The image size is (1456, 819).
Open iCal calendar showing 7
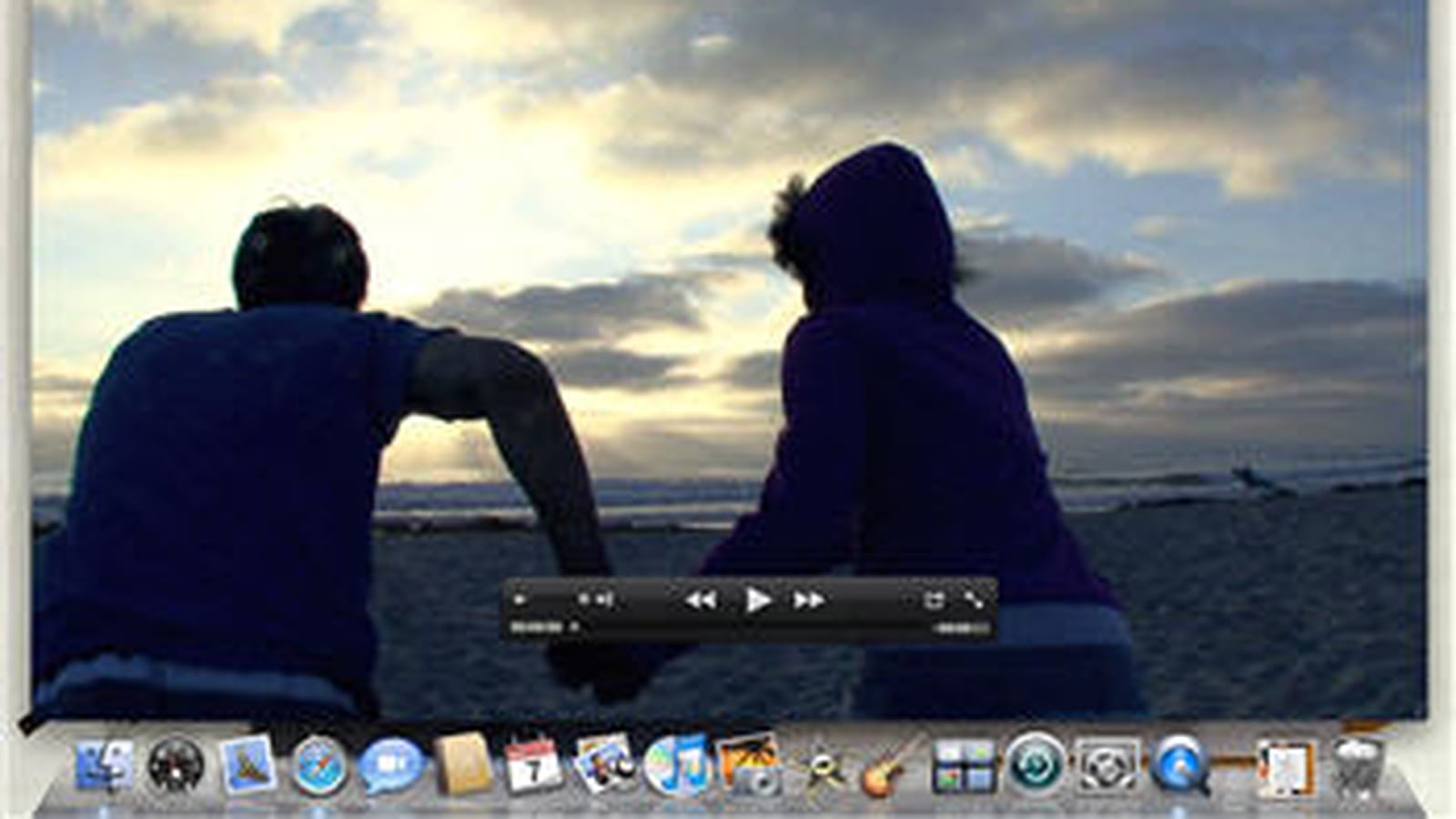click(533, 764)
